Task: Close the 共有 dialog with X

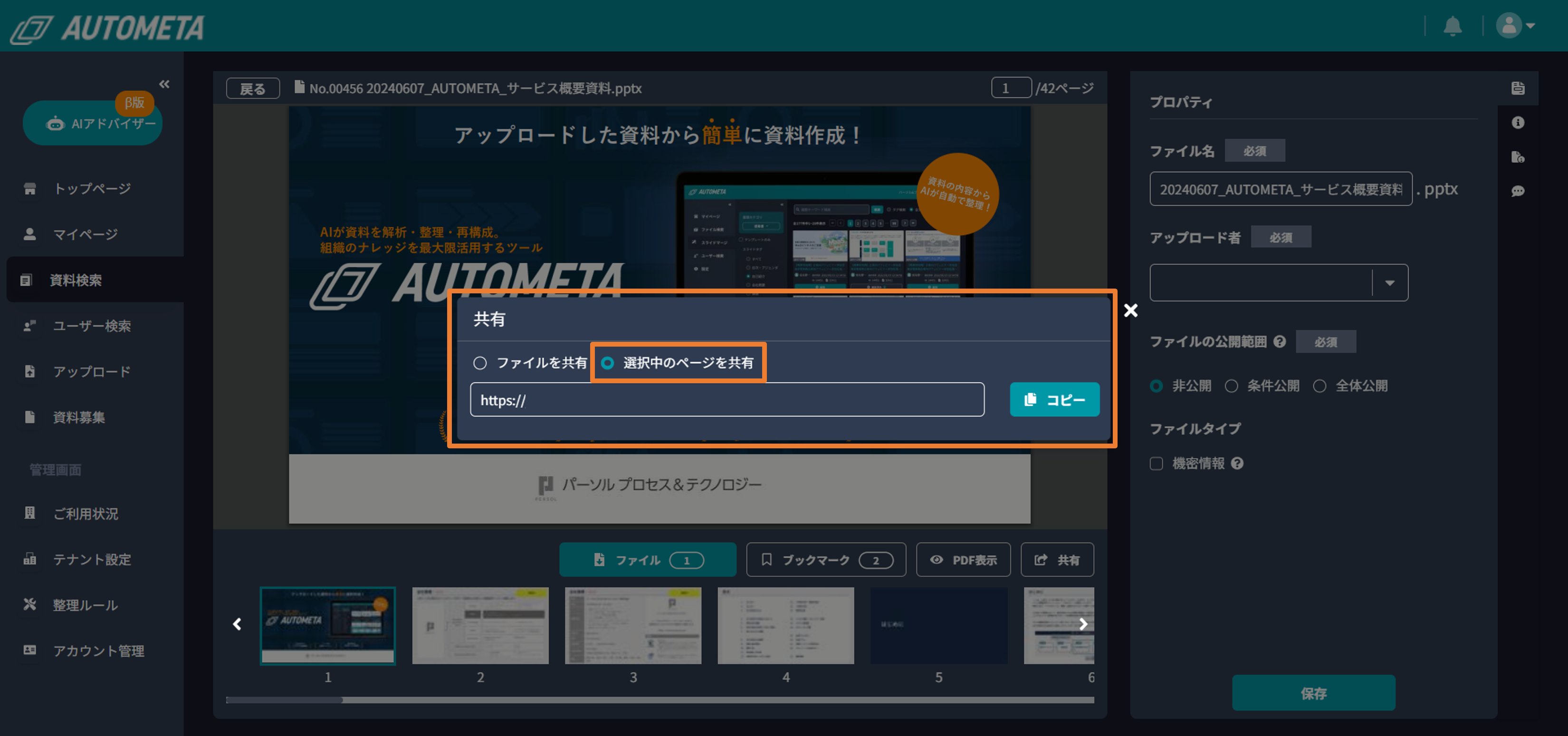Action: (1130, 311)
